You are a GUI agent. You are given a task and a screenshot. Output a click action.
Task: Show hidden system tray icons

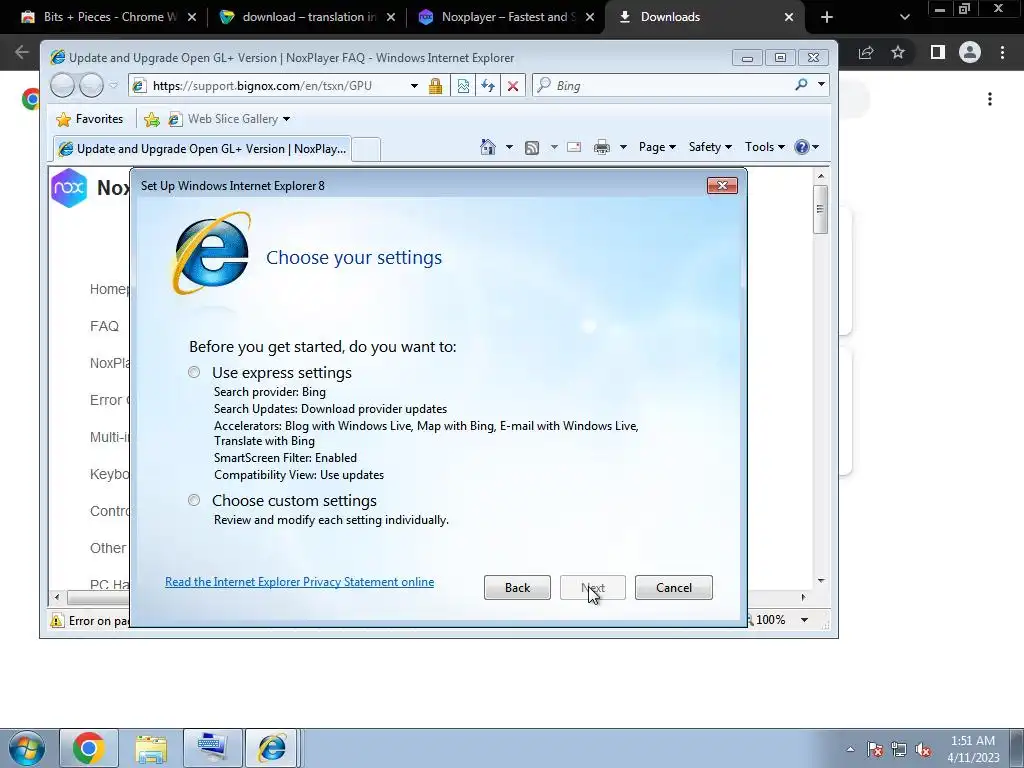pos(850,749)
